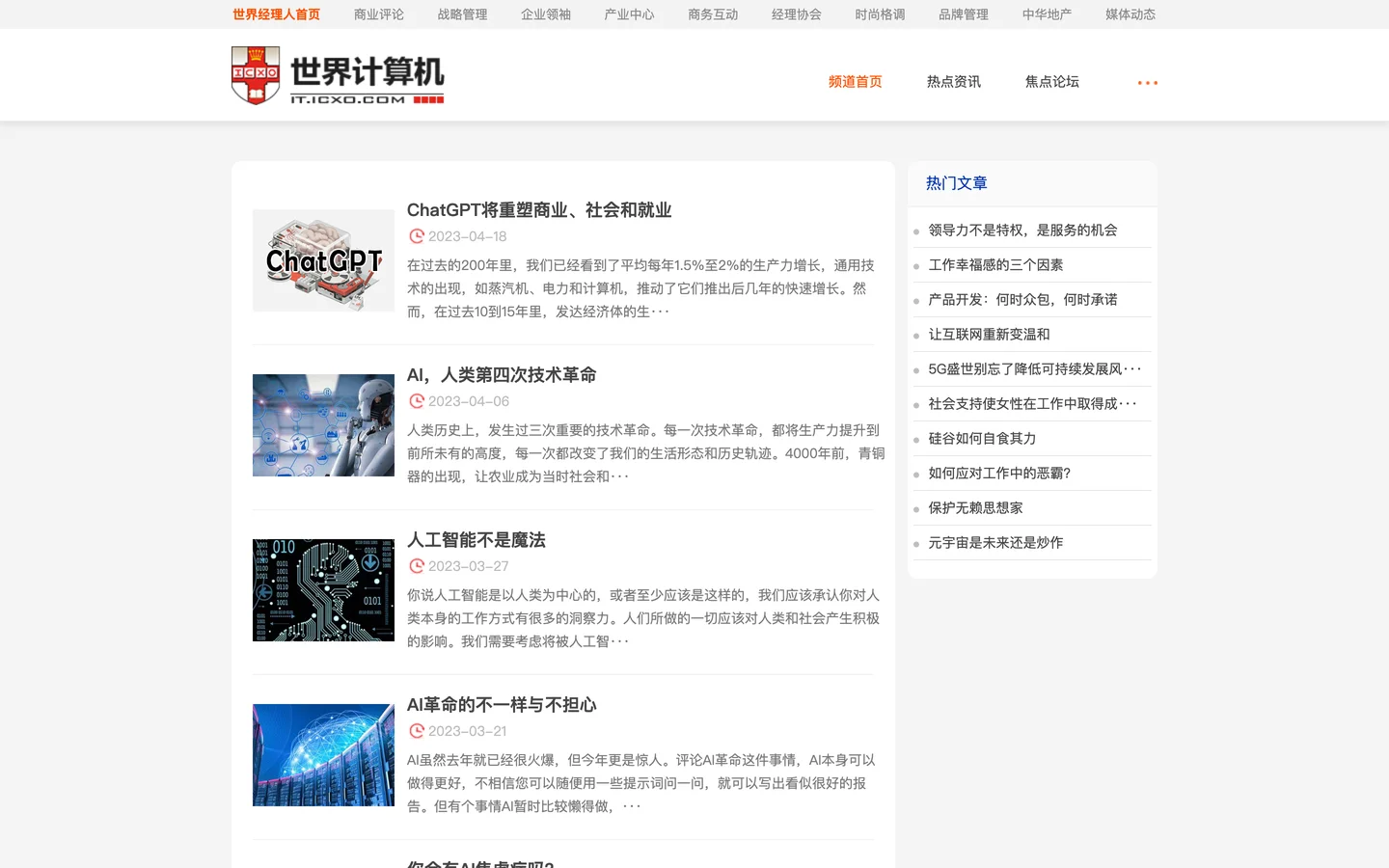Click the date text 2023-04-18

coord(467,236)
